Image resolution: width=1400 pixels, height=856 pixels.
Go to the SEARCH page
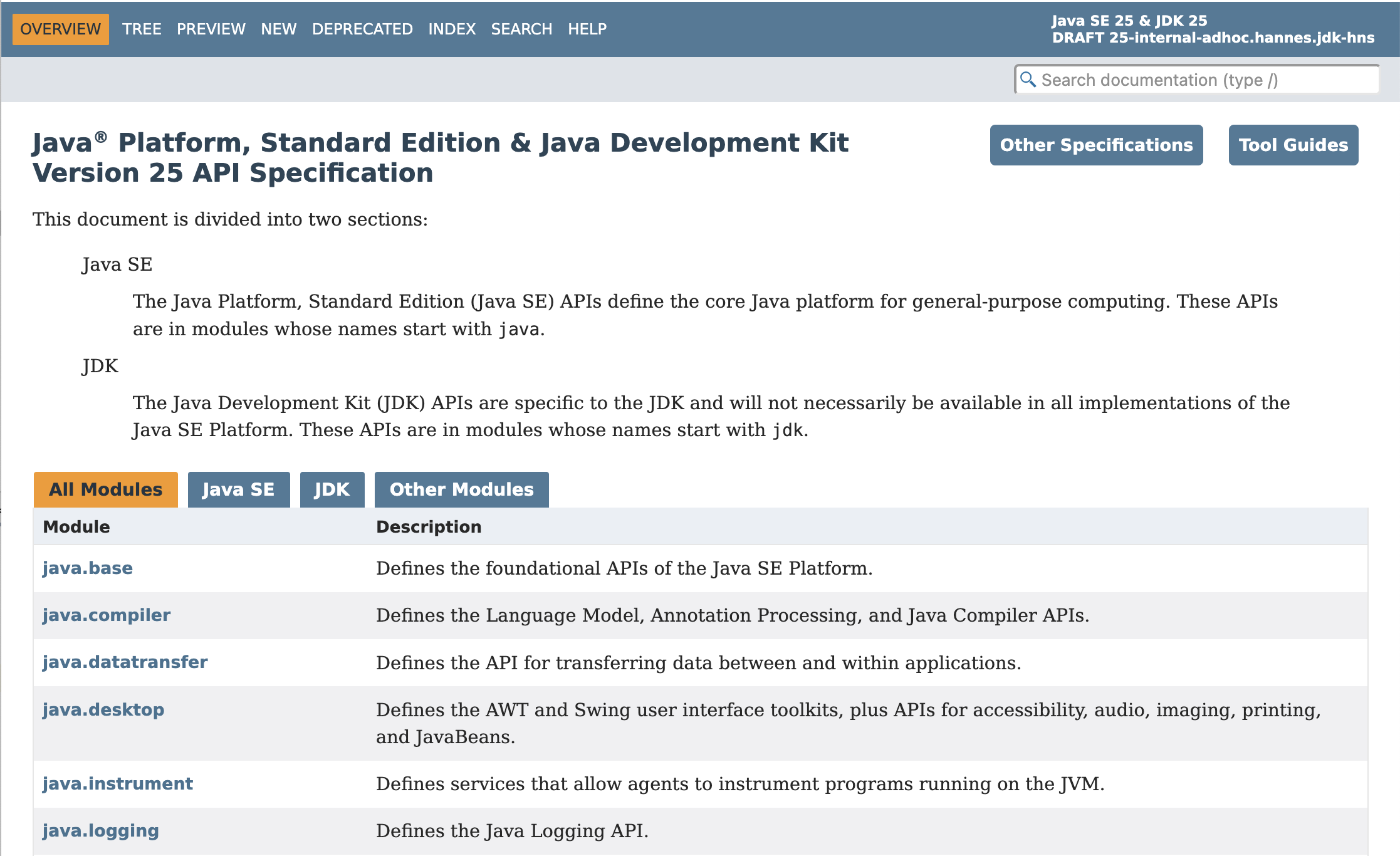521,29
